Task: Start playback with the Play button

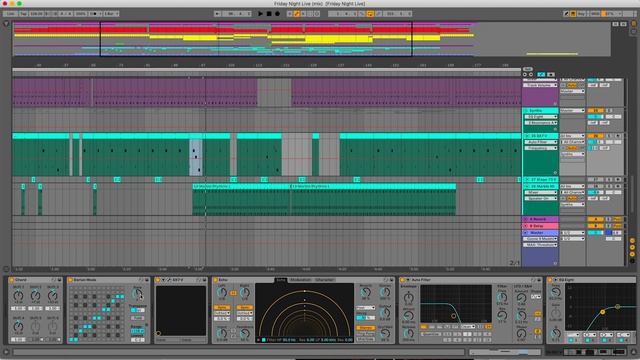Action: point(260,13)
